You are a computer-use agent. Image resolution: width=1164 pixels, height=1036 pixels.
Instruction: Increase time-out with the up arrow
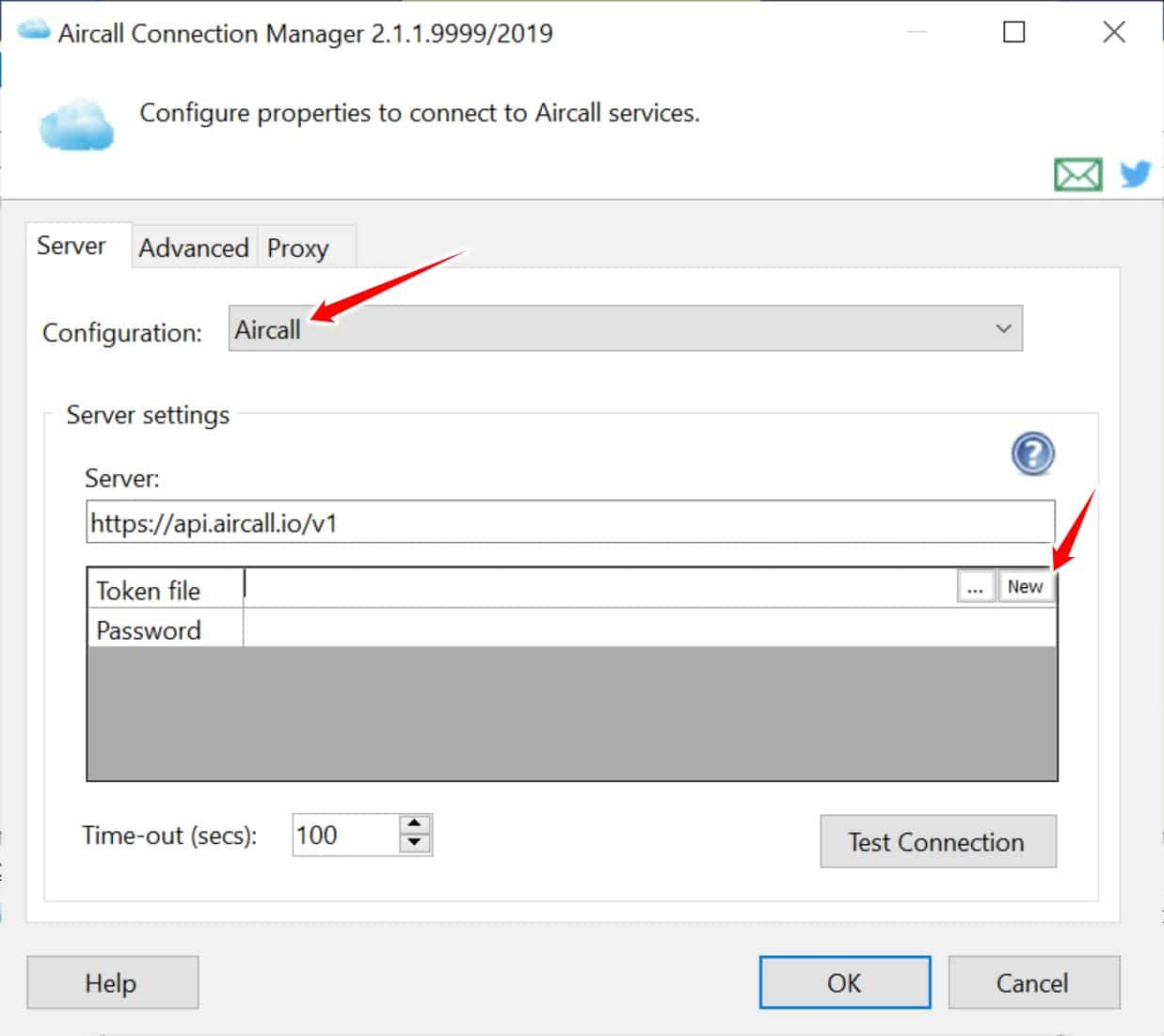coord(414,824)
